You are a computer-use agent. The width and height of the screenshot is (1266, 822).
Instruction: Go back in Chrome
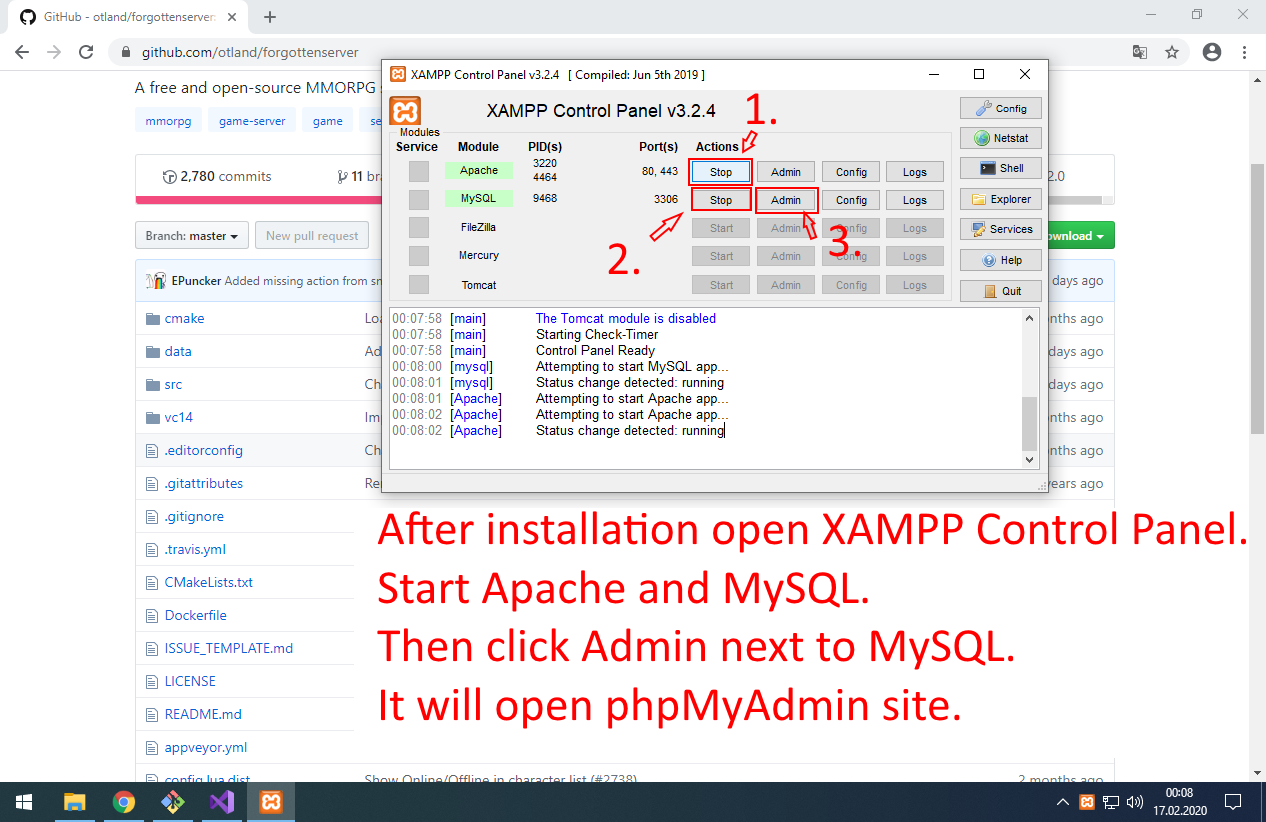(x=23, y=52)
